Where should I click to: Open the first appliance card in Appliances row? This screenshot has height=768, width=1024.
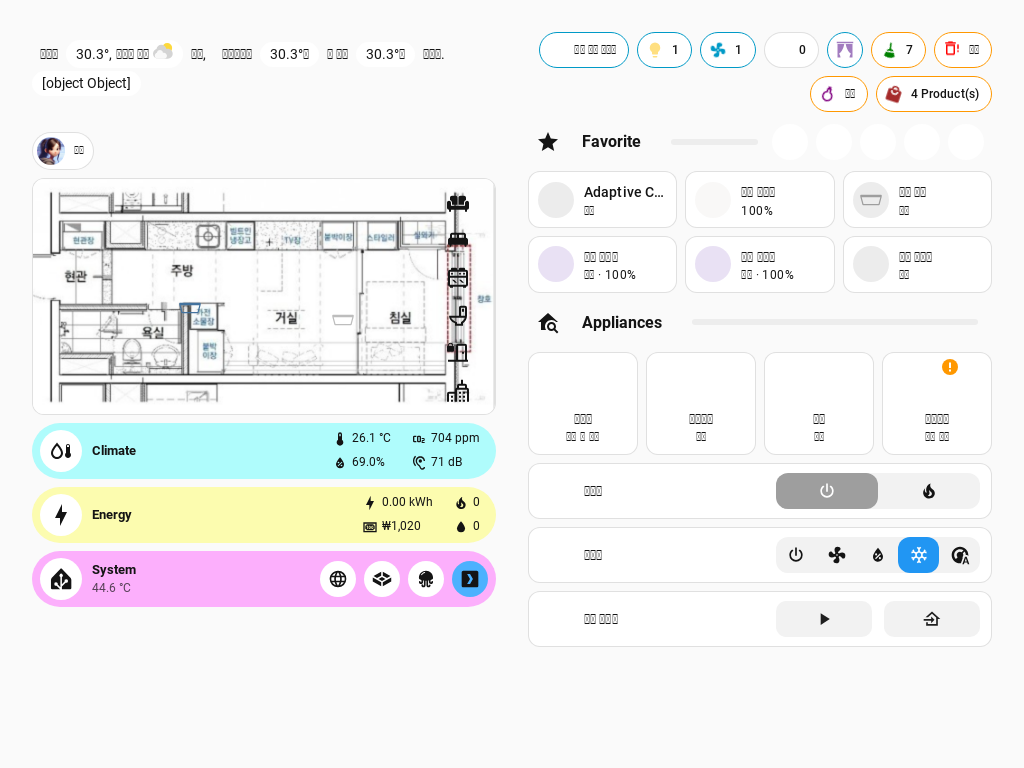click(583, 404)
